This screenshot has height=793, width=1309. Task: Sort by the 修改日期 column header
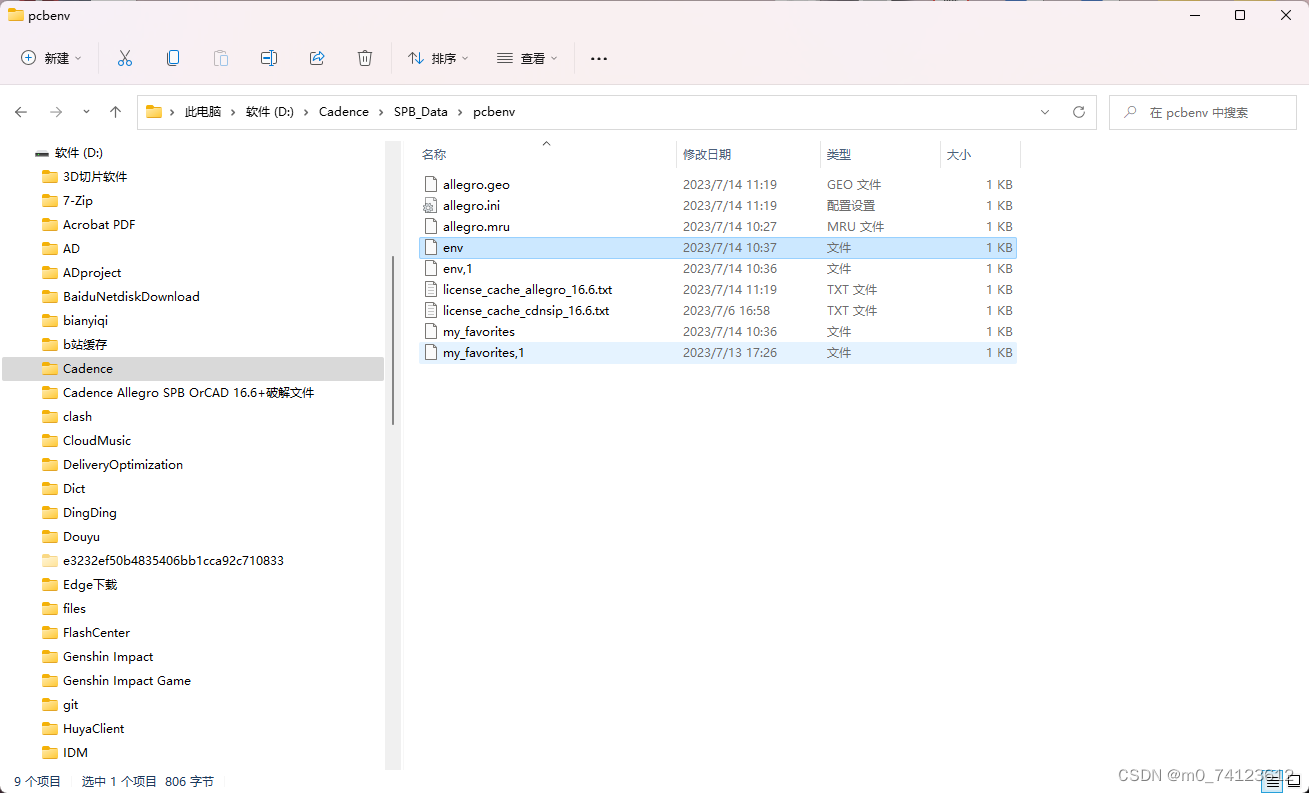click(707, 154)
